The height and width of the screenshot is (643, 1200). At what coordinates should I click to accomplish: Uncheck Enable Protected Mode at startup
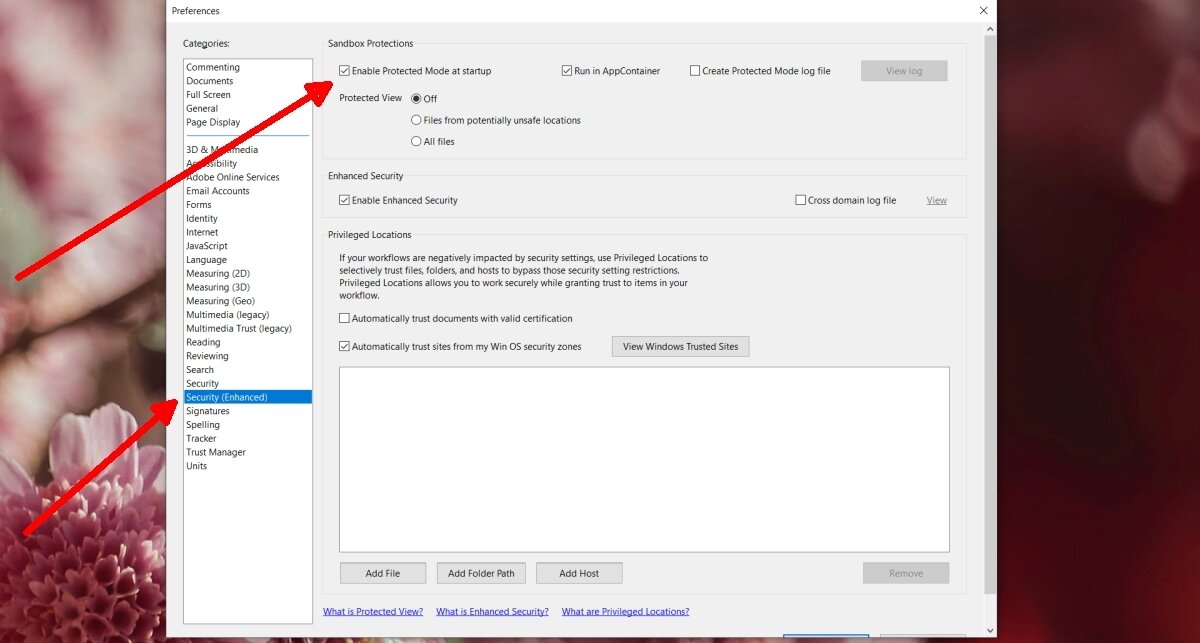click(x=345, y=71)
